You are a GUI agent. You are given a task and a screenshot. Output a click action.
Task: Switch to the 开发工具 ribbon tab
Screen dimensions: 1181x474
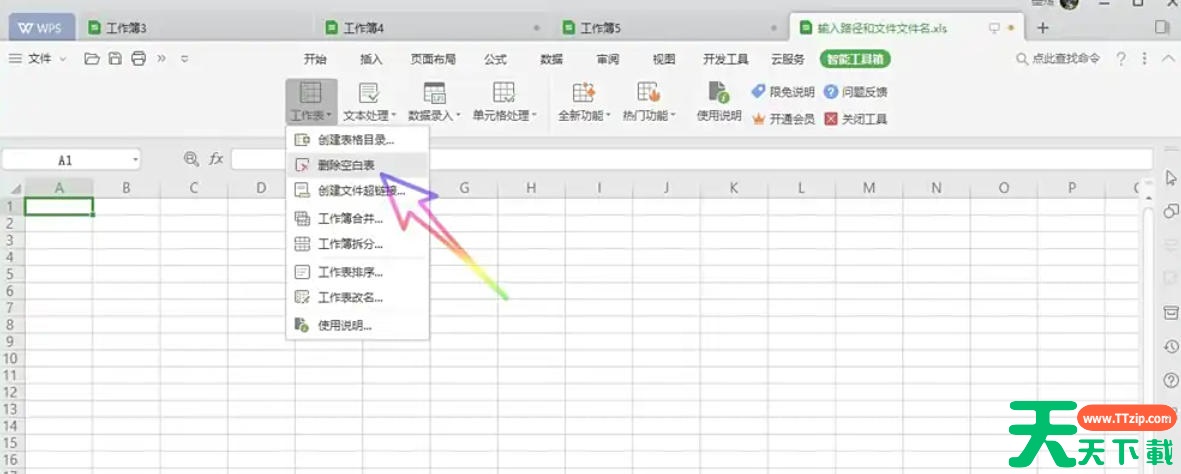pos(726,59)
